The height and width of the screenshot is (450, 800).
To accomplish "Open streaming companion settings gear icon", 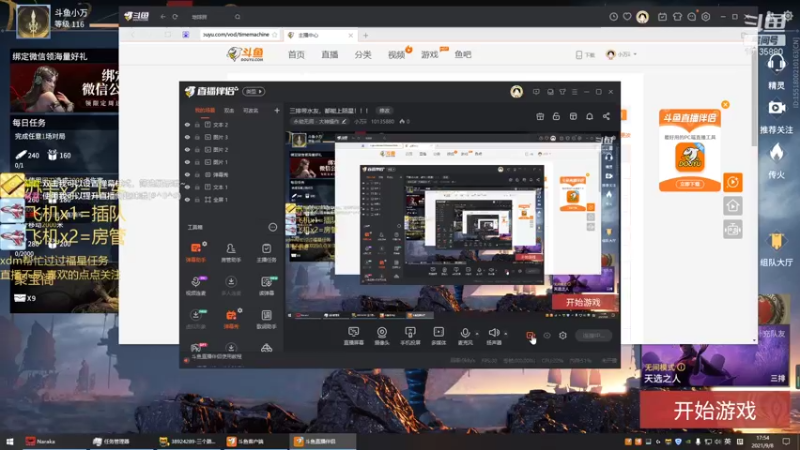I will [x=562, y=336].
